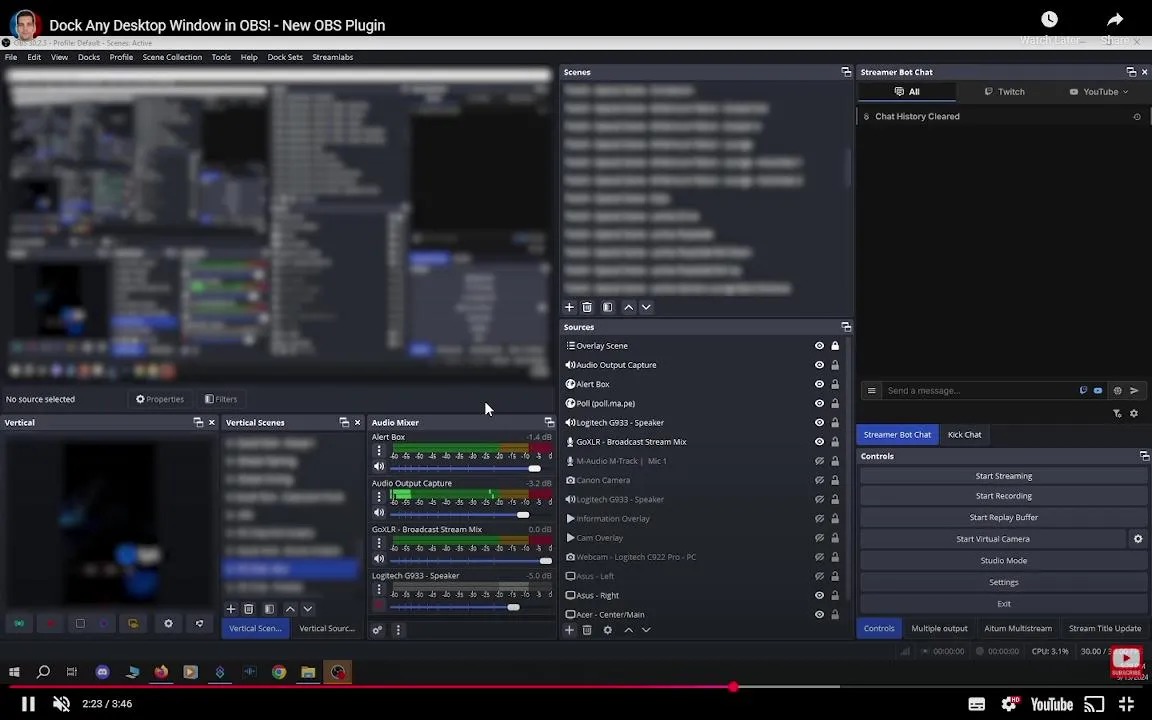The width and height of the screenshot is (1152, 720).
Task: Open Streamer Bot Chat settings gear
Action: coord(1134,414)
